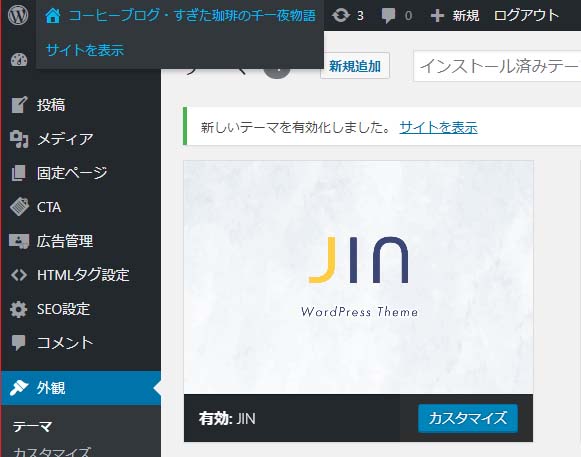Click the home icon beside the site name
Viewport: 581px width, 457px height.
pyautogui.click(x=53, y=16)
